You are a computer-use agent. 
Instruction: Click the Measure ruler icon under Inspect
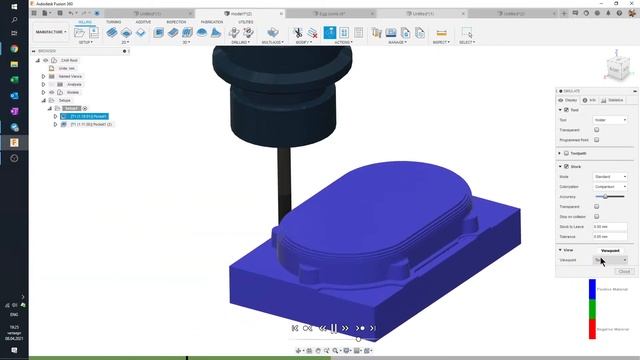[441, 33]
